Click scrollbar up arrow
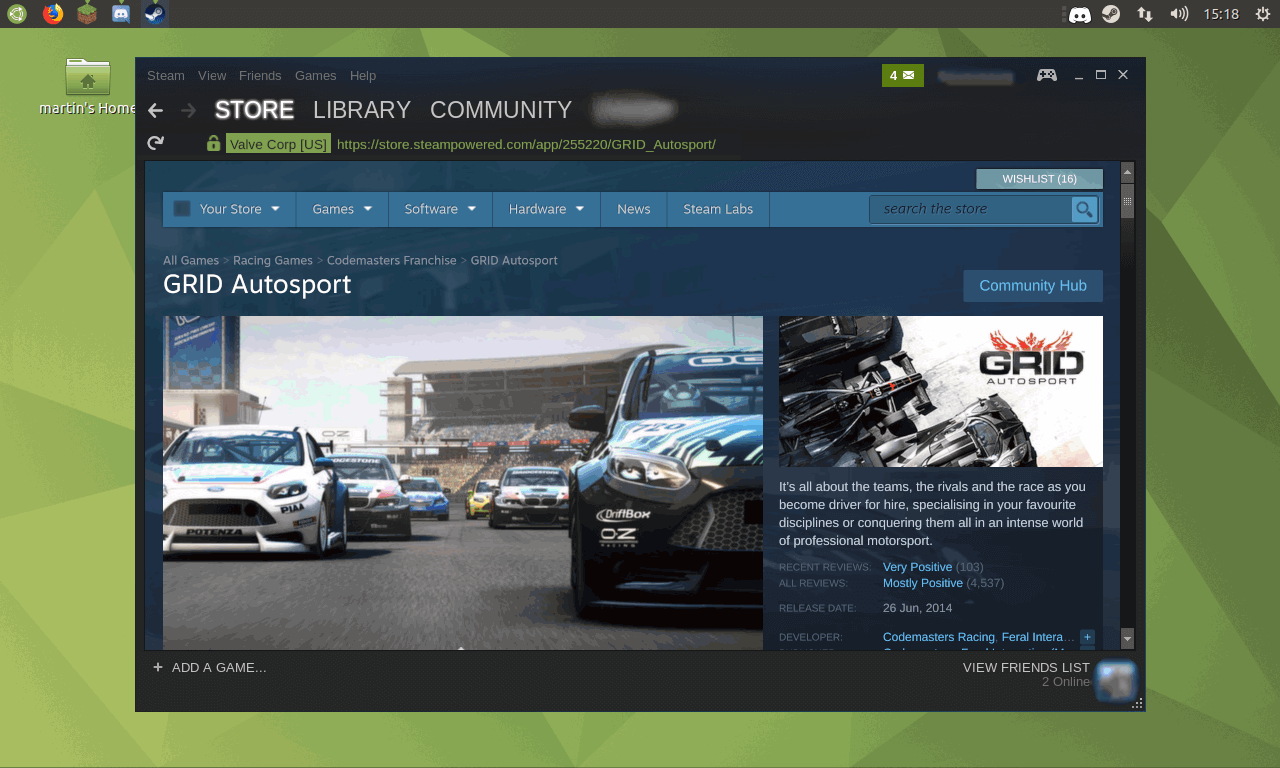The width and height of the screenshot is (1280, 768). pos(1128,171)
